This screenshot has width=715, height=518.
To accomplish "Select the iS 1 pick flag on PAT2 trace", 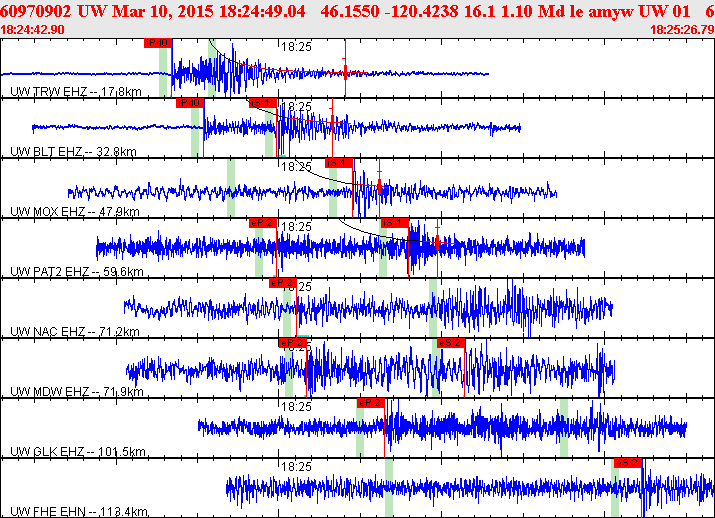I will click(395, 223).
